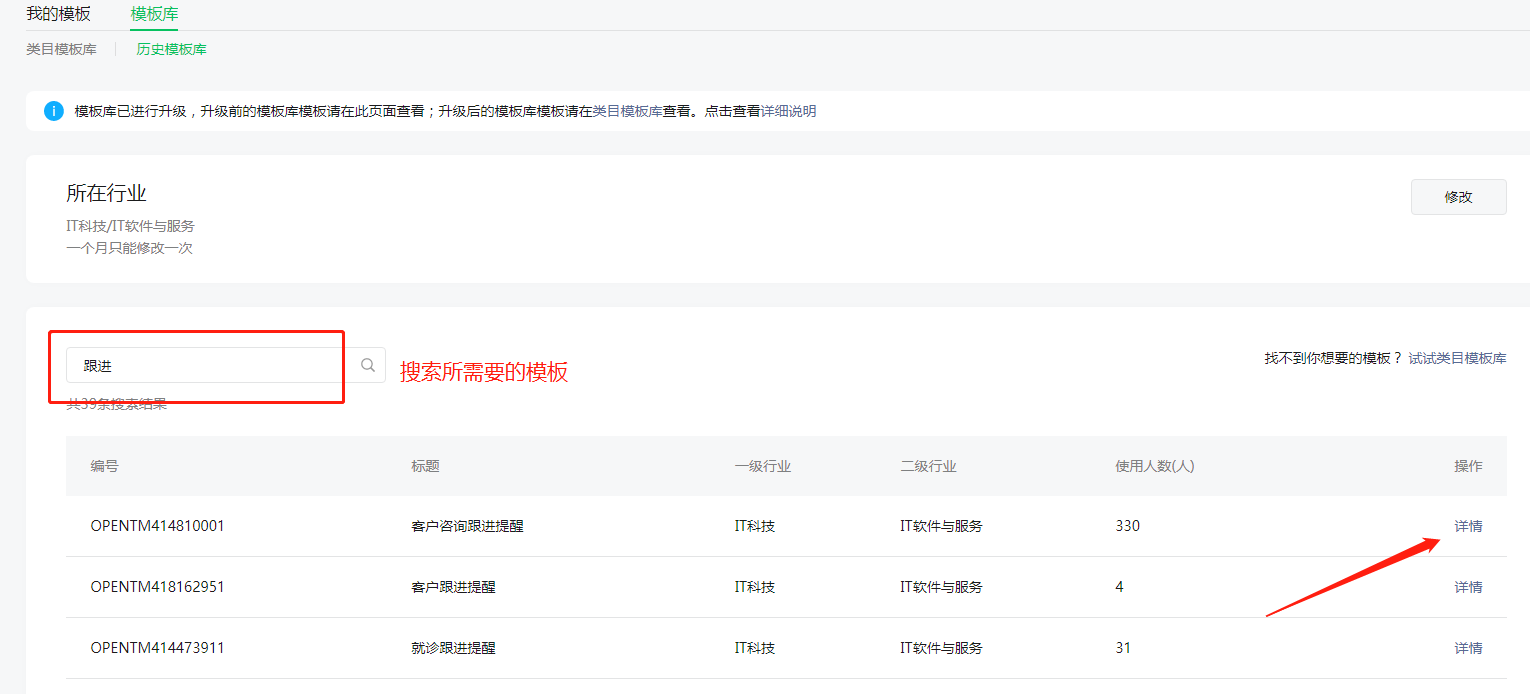
Task: View 详情 for 就诊跟进提醒 template
Action: [x=1467, y=647]
